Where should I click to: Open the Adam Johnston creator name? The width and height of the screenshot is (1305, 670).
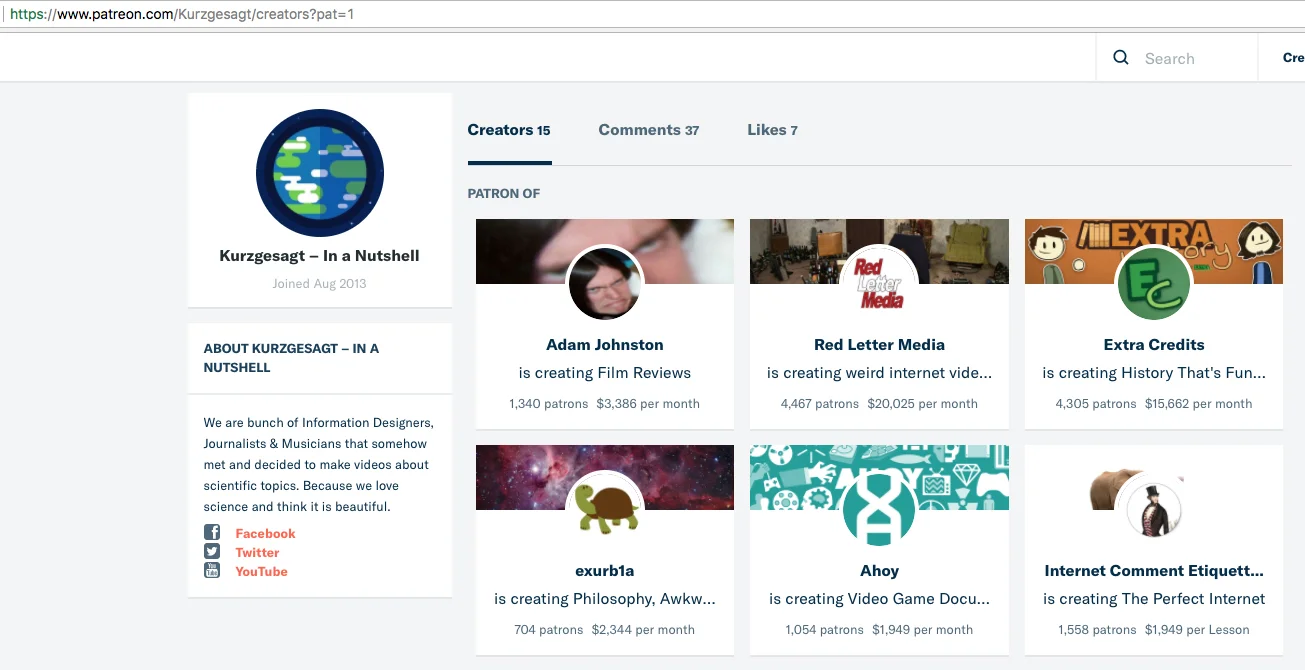605,345
